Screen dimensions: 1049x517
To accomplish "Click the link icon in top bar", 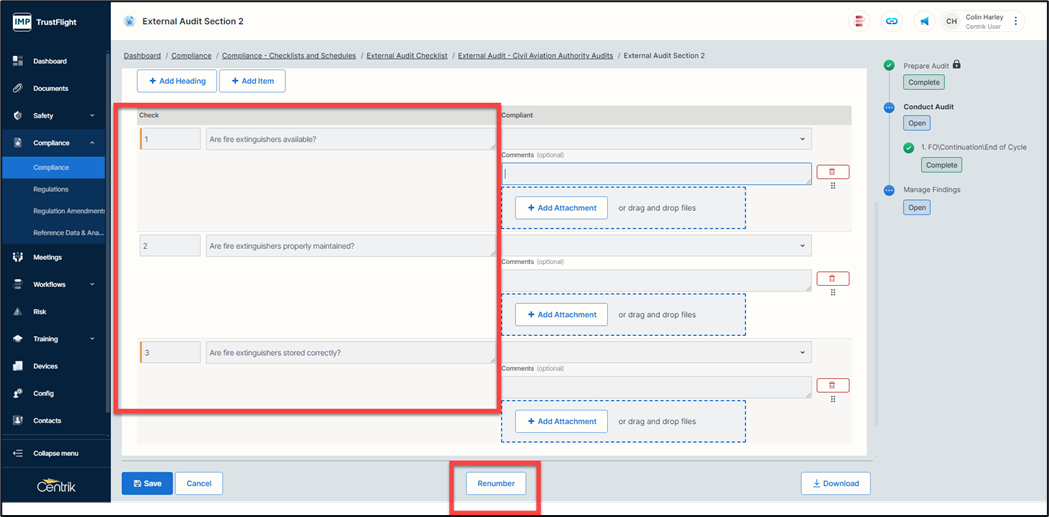I will [891, 21].
